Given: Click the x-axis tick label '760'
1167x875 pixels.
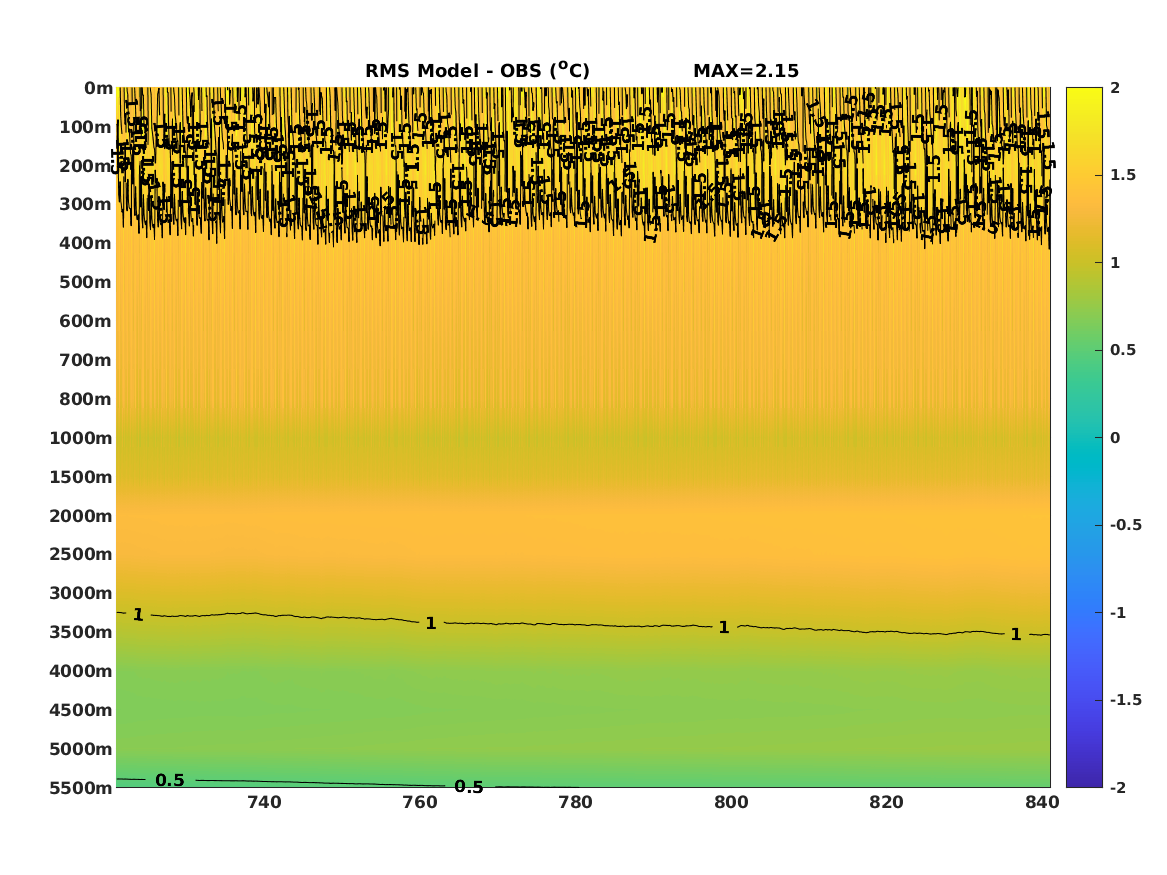Looking at the screenshot, I should point(420,802).
